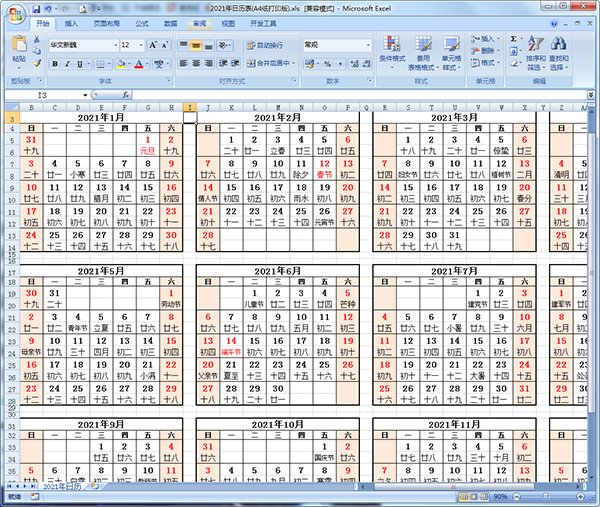Click the Increase Font Size icon

tap(153, 45)
